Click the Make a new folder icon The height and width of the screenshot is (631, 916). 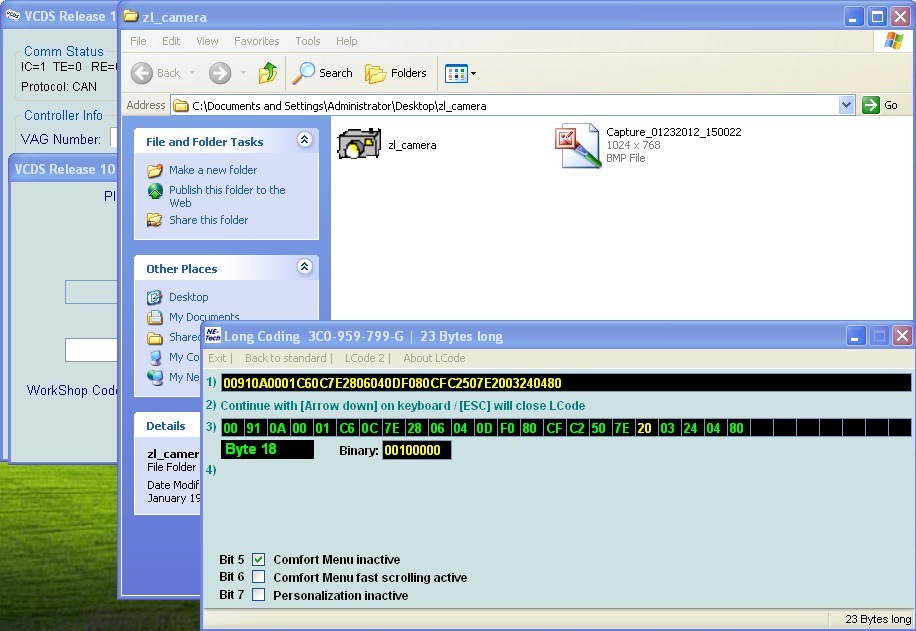[x=155, y=170]
